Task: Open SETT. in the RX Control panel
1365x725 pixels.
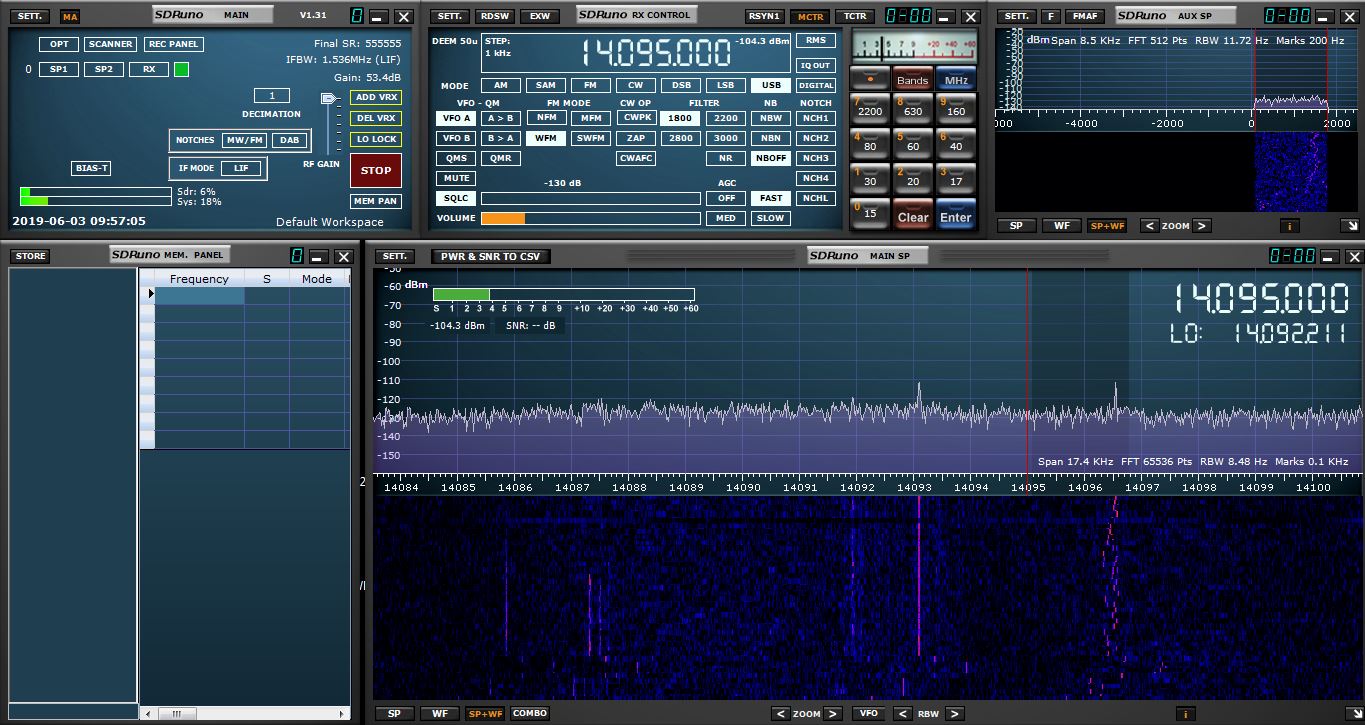Action: (449, 16)
